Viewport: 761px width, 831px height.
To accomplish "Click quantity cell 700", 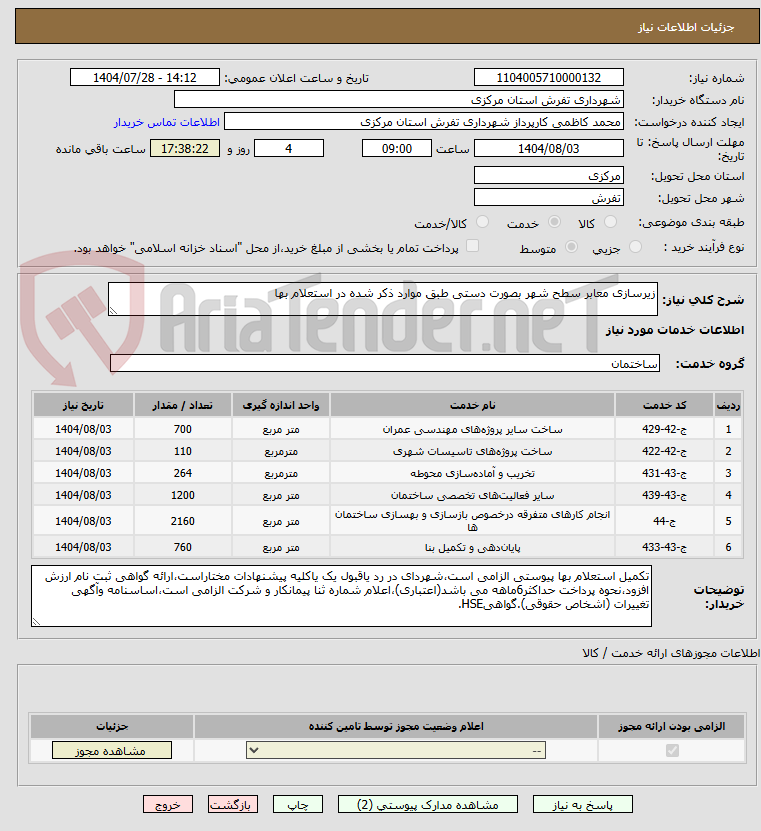I will pos(183,429).
